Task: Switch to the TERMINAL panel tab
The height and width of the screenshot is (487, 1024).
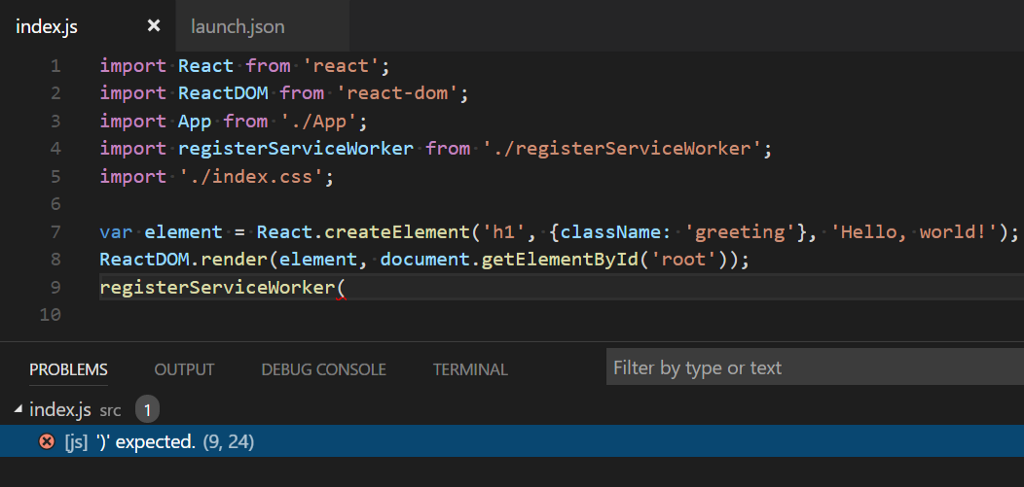Action: (x=470, y=369)
